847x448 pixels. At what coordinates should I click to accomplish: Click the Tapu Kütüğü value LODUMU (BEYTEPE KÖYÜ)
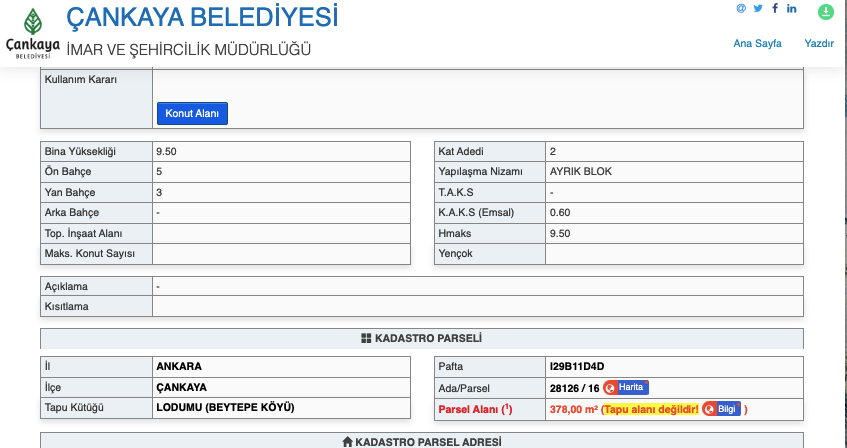point(225,407)
